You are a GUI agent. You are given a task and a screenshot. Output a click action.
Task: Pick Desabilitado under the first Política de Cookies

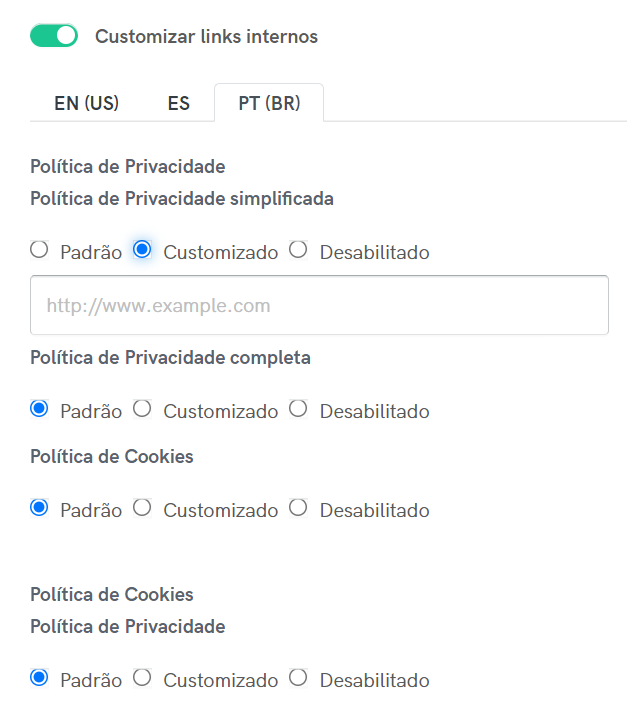298,508
